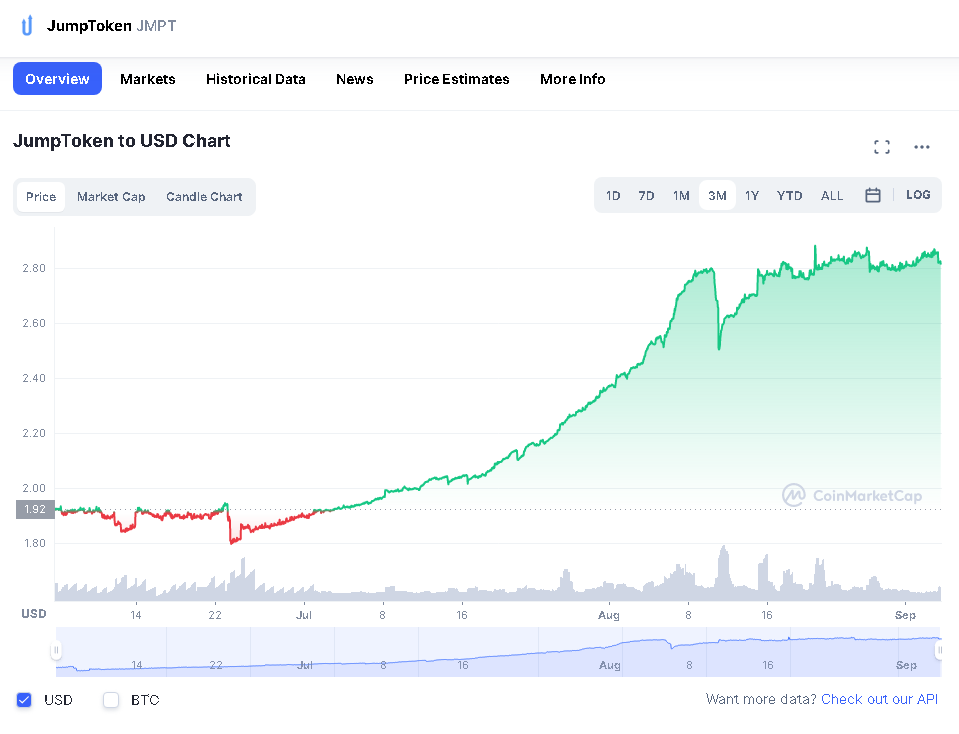
Task: Go to the Price Estimates tab
Action: (456, 79)
